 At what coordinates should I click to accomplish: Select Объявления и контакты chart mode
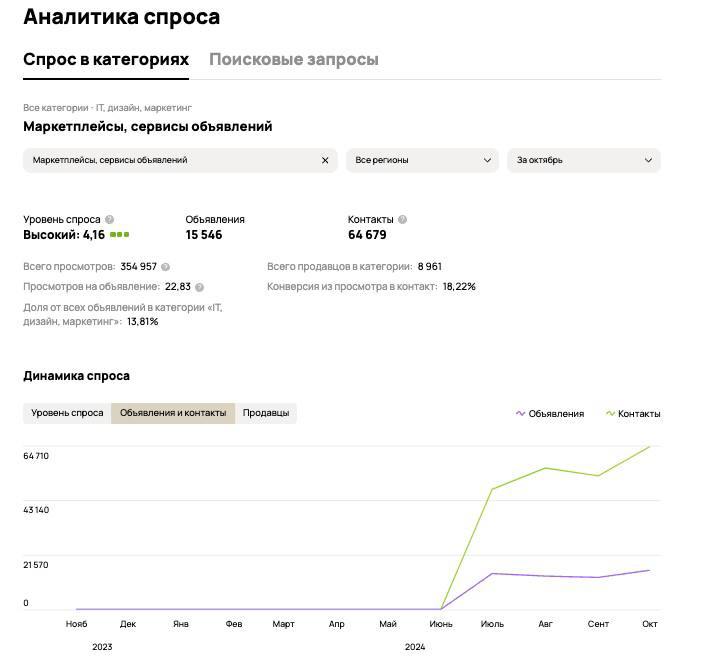point(173,413)
